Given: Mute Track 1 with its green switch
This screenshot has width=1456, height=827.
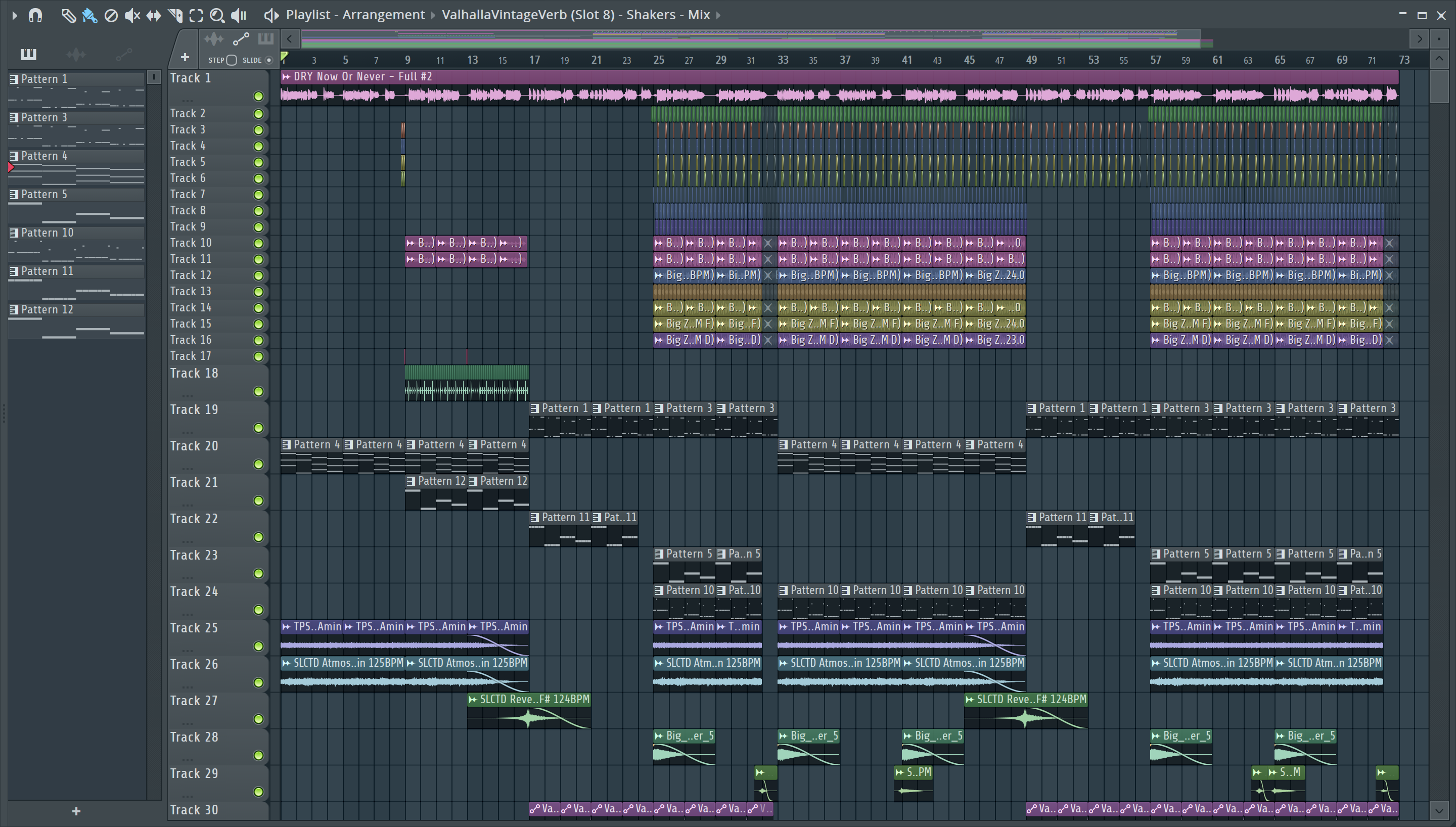Looking at the screenshot, I should pyautogui.click(x=258, y=96).
